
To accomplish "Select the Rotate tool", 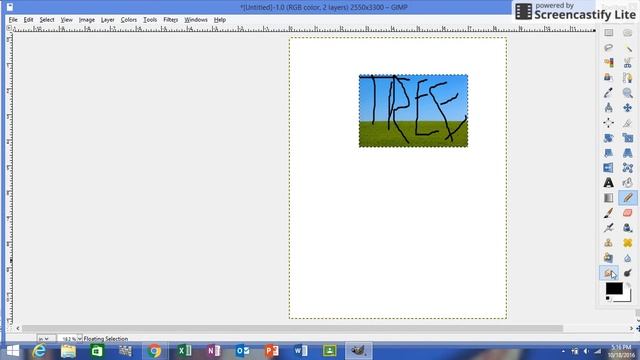I will pyautogui.click(x=609, y=138).
